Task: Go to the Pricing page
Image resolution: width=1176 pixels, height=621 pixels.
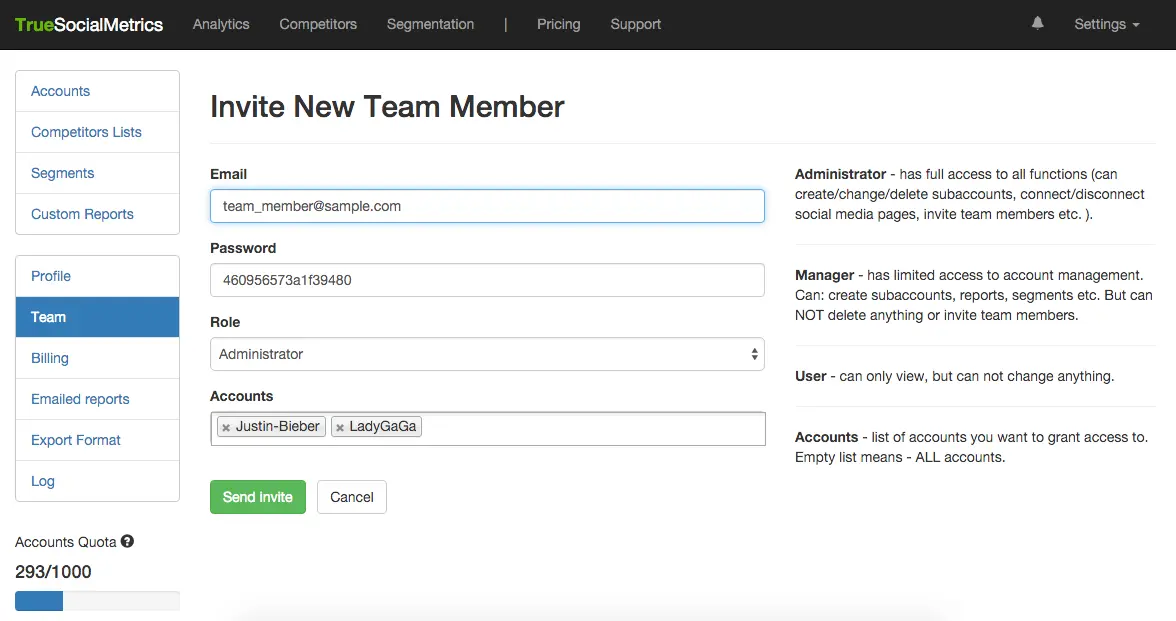Action: pyautogui.click(x=558, y=24)
